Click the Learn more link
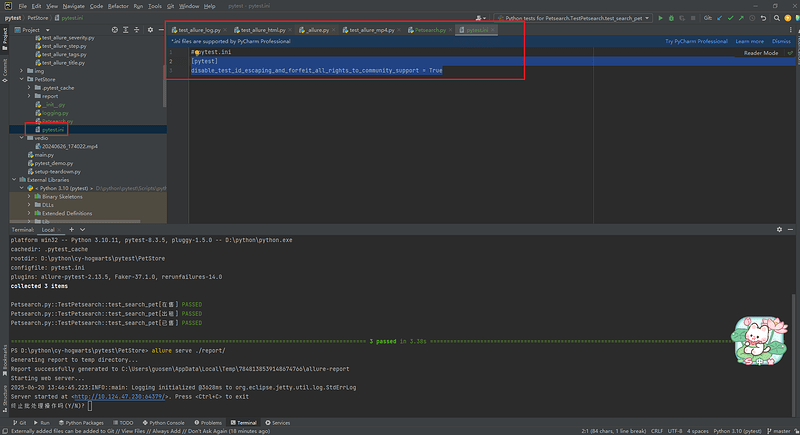Image resolution: width=800 pixels, height=435 pixels. [749, 41]
